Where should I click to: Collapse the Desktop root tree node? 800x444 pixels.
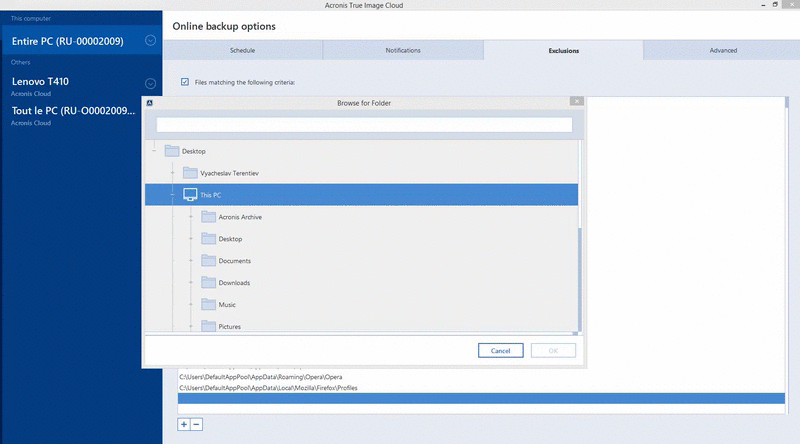(154, 151)
